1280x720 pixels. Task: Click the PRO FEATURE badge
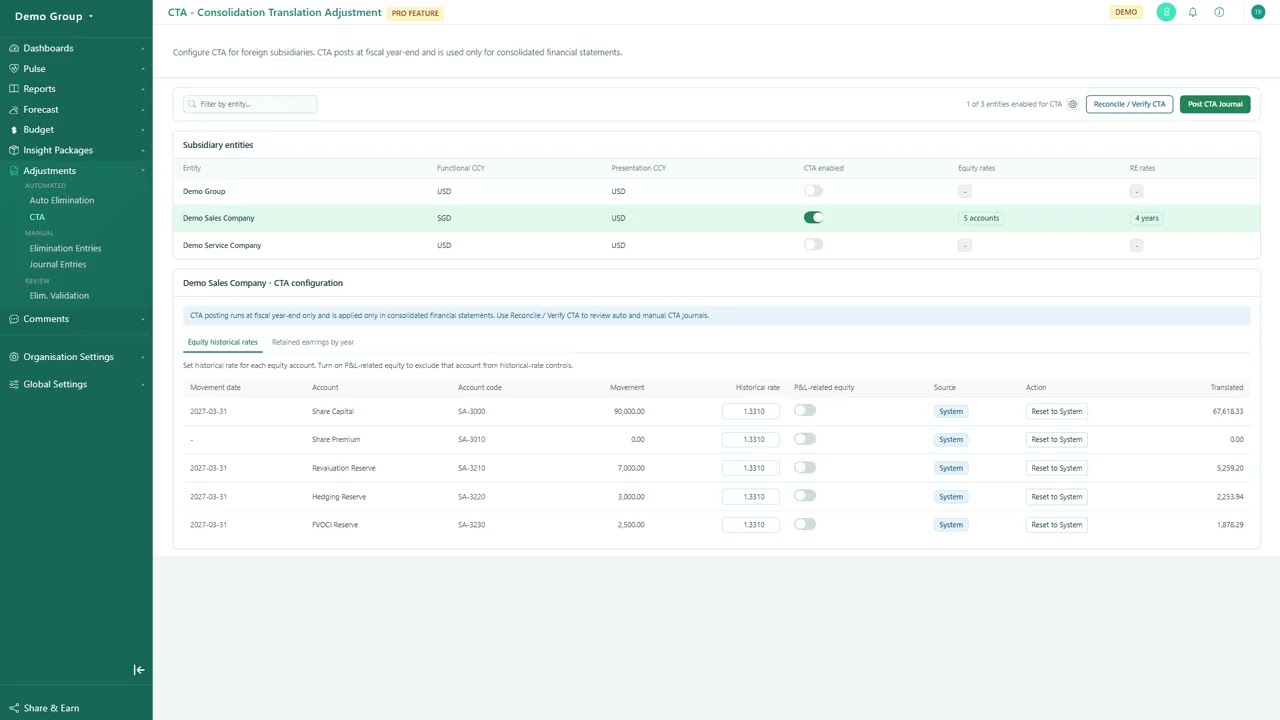(x=415, y=13)
